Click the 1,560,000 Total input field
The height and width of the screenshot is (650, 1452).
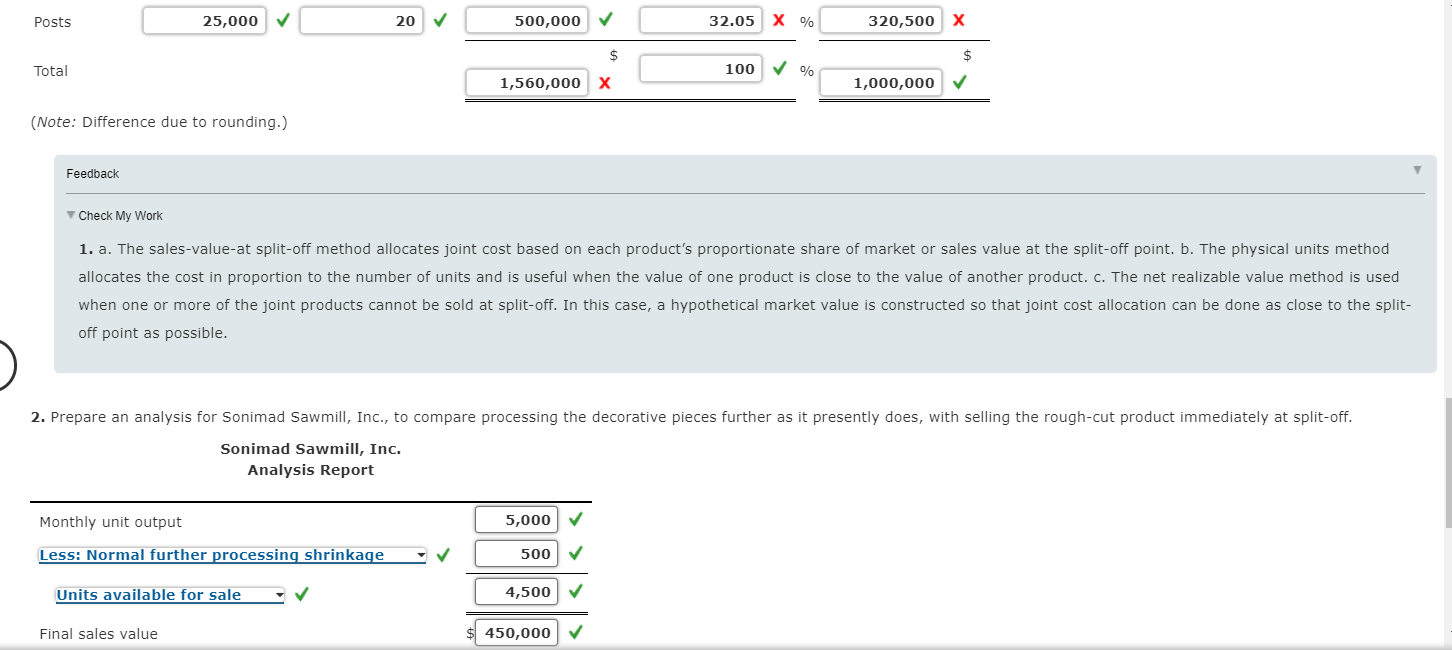pyautogui.click(x=526, y=82)
